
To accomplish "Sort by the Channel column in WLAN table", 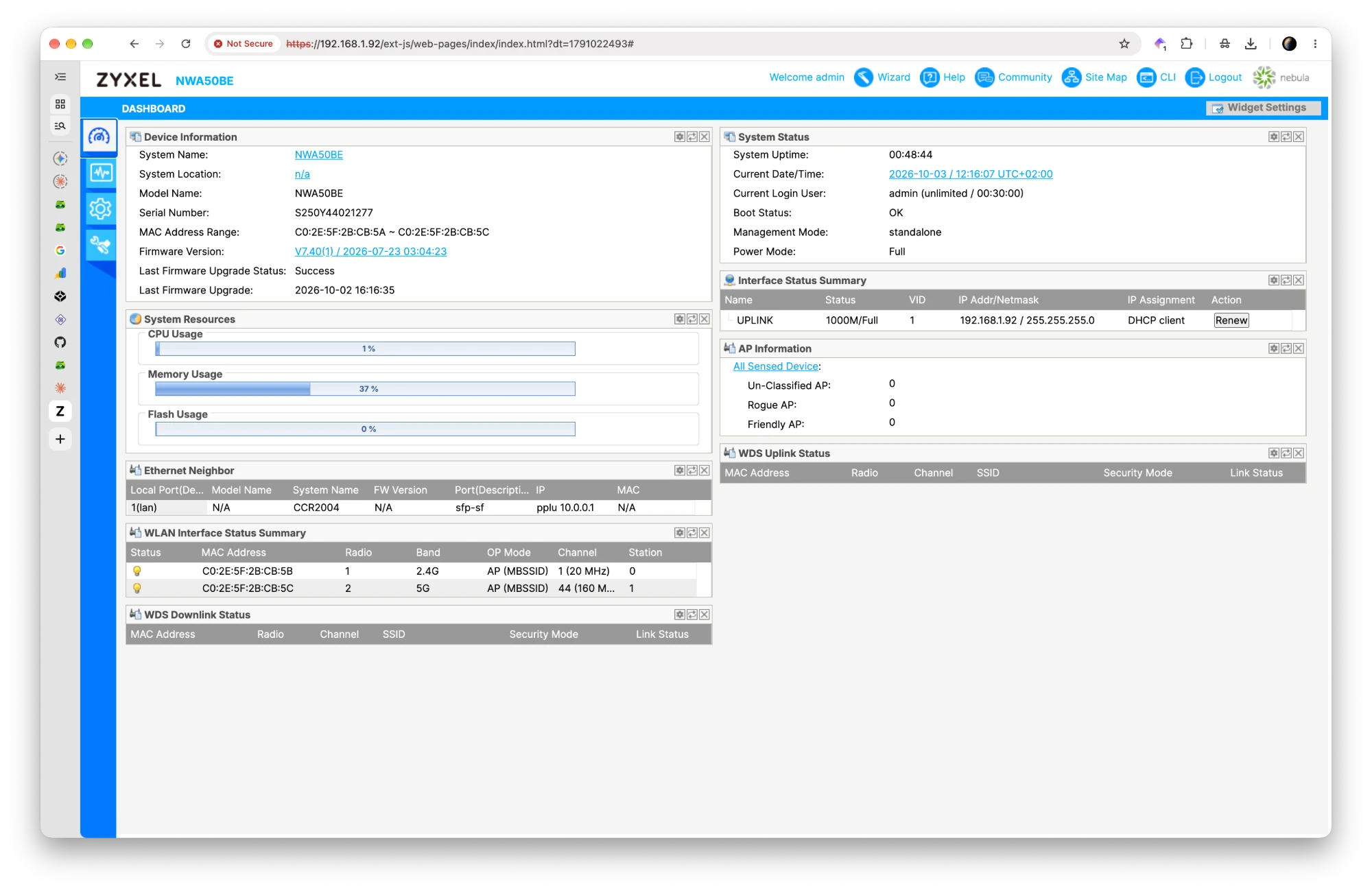I will tap(577, 553).
